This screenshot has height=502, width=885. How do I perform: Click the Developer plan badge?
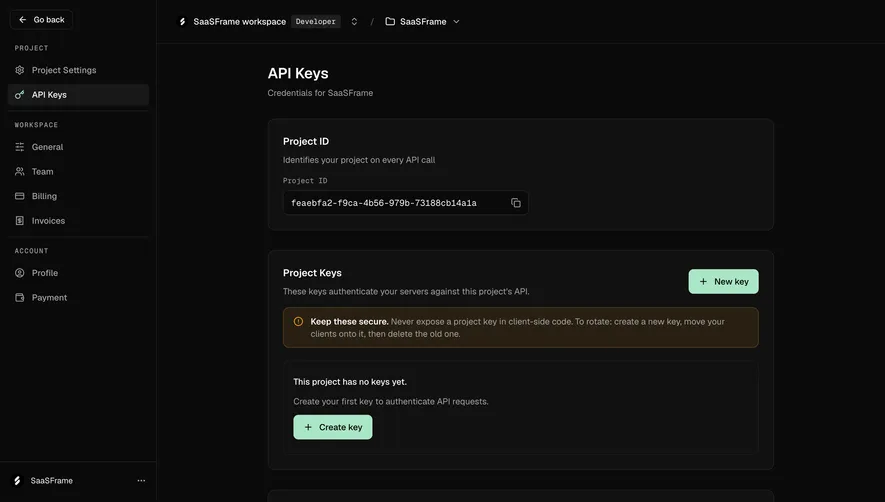pyautogui.click(x=316, y=21)
